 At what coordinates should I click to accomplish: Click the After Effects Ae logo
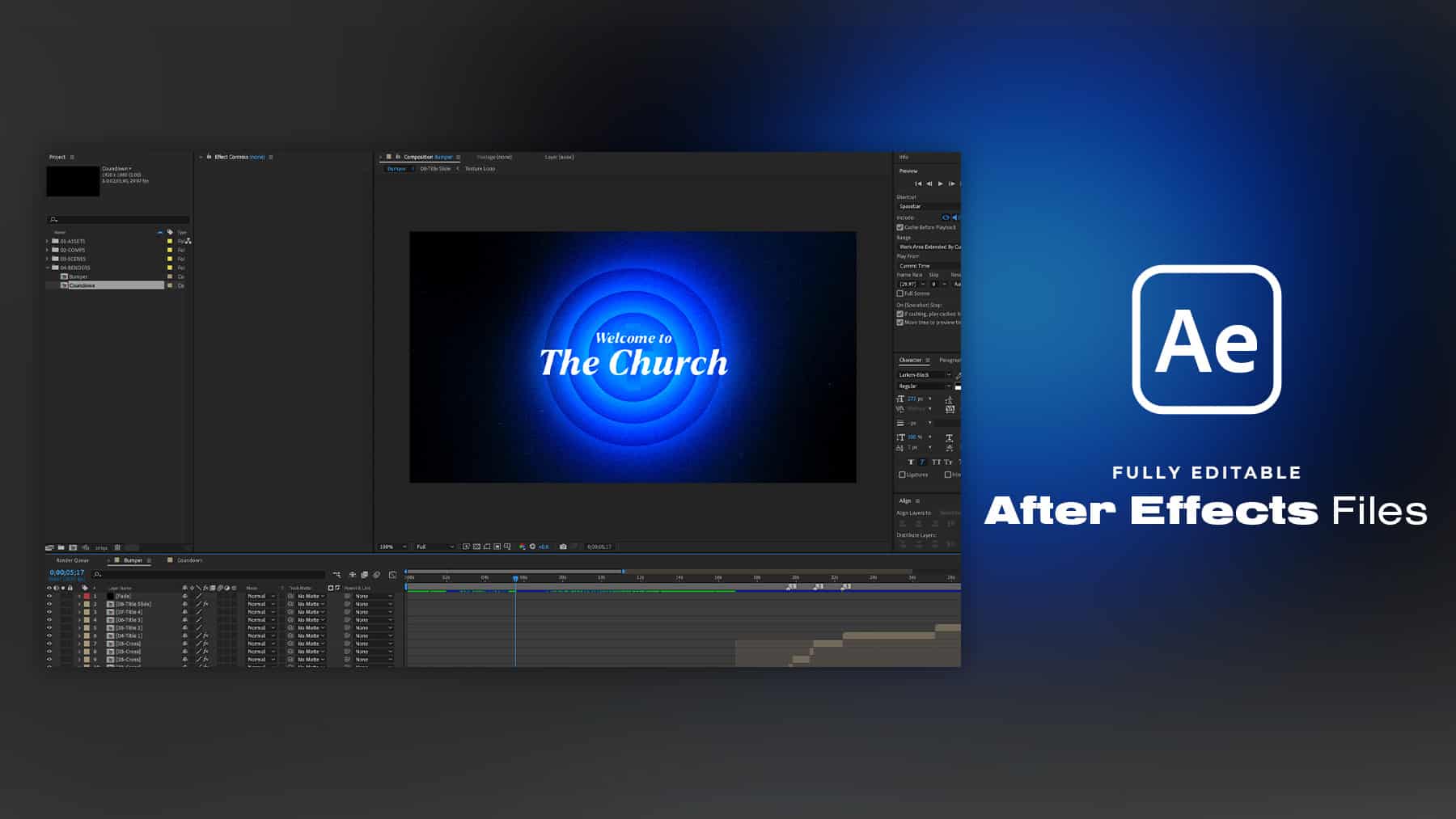pyautogui.click(x=1206, y=340)
